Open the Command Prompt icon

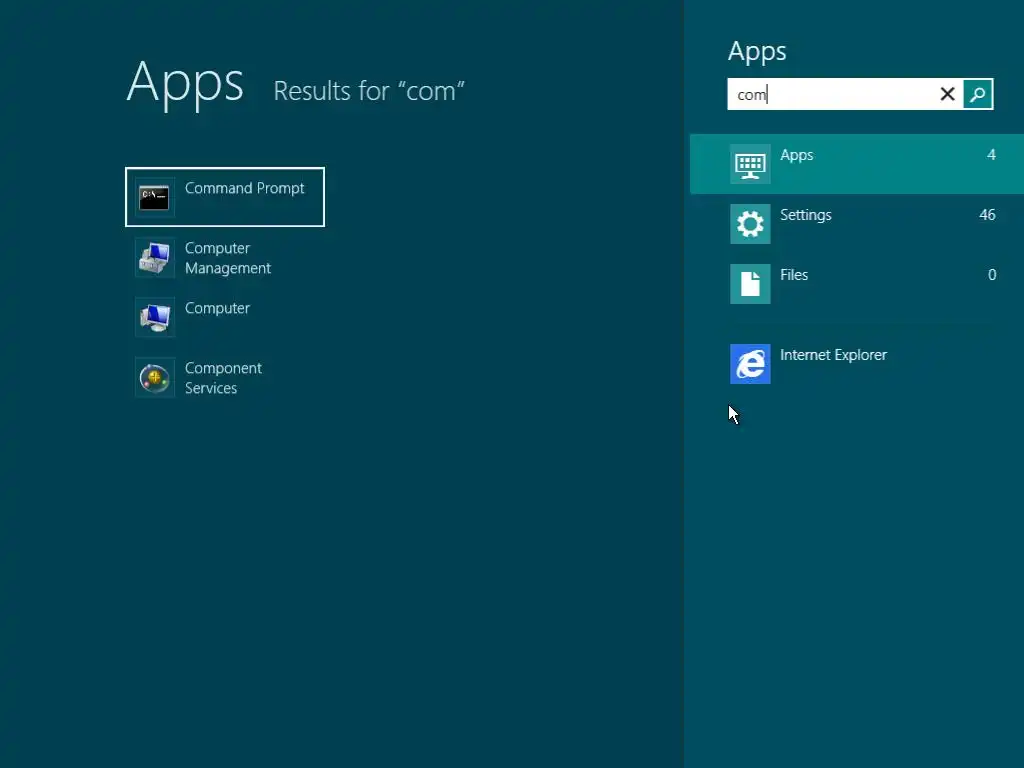coord(155,197)
